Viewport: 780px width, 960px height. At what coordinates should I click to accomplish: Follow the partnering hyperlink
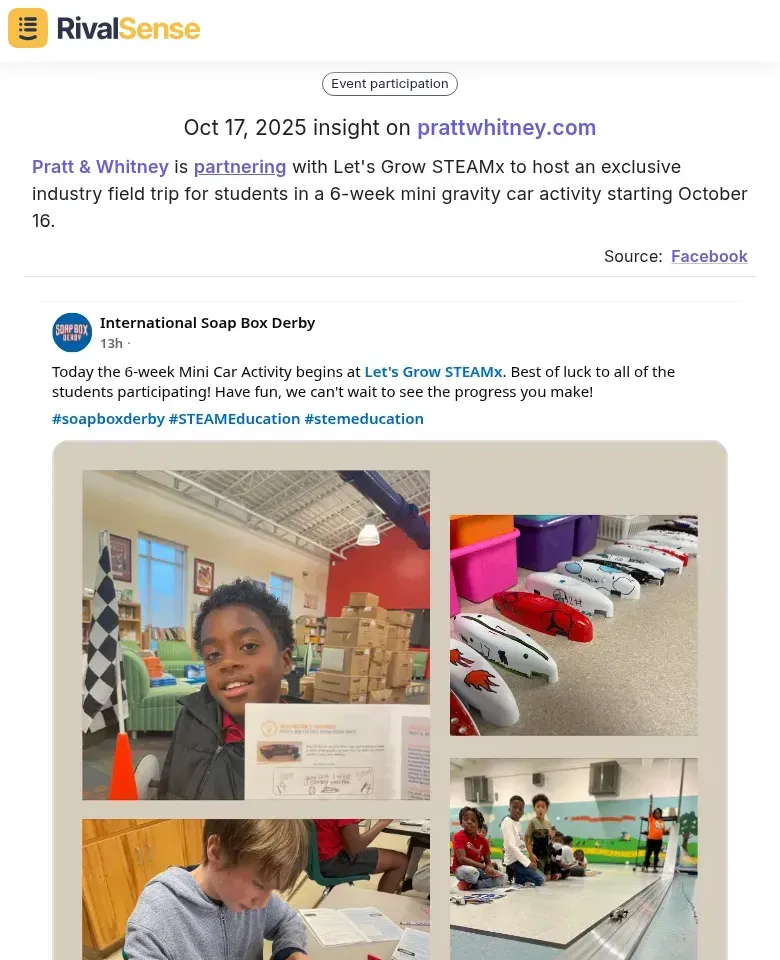(x=240, y=167)
